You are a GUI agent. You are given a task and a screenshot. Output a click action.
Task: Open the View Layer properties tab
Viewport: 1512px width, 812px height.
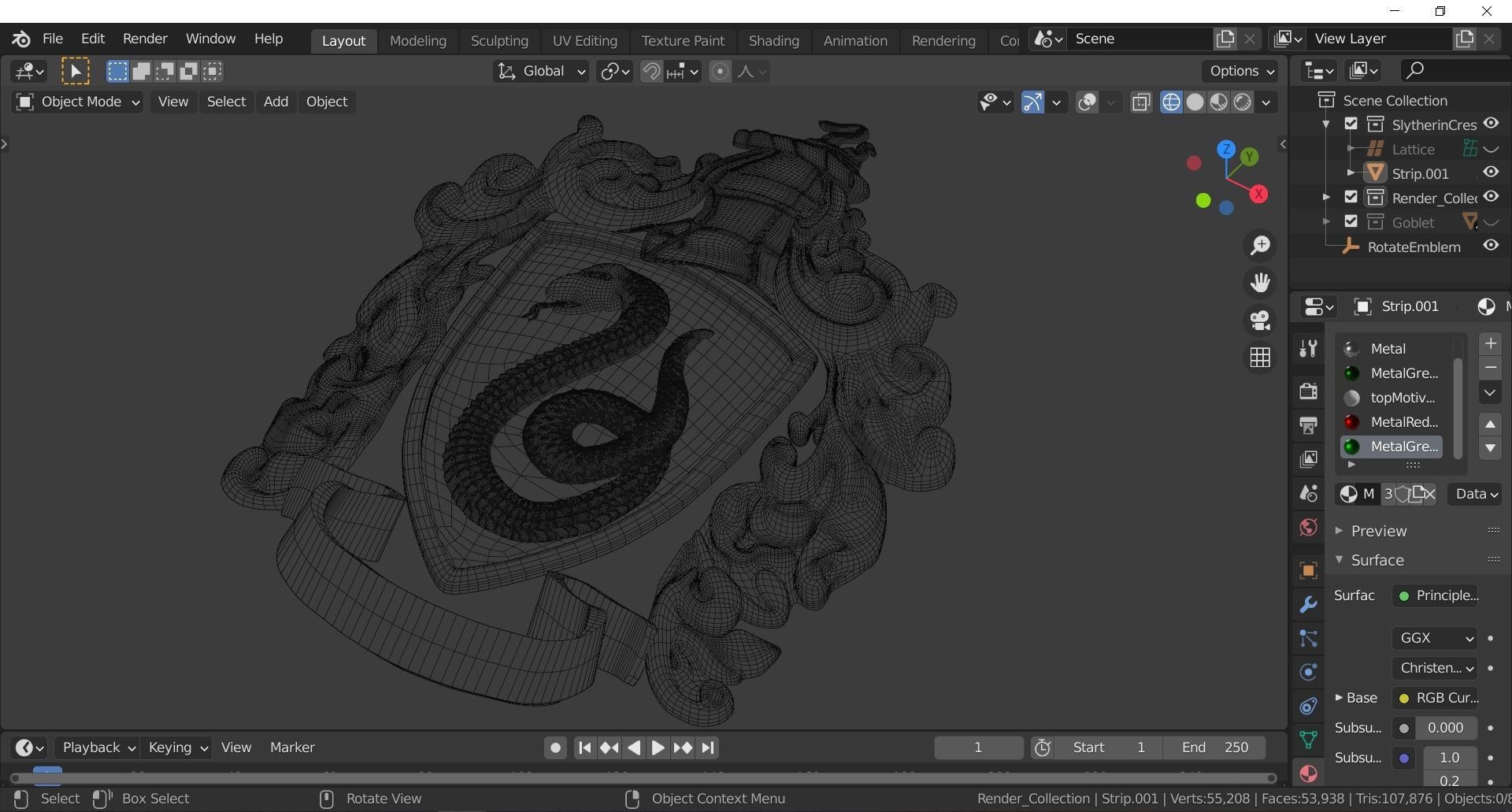pos(1308,459)
